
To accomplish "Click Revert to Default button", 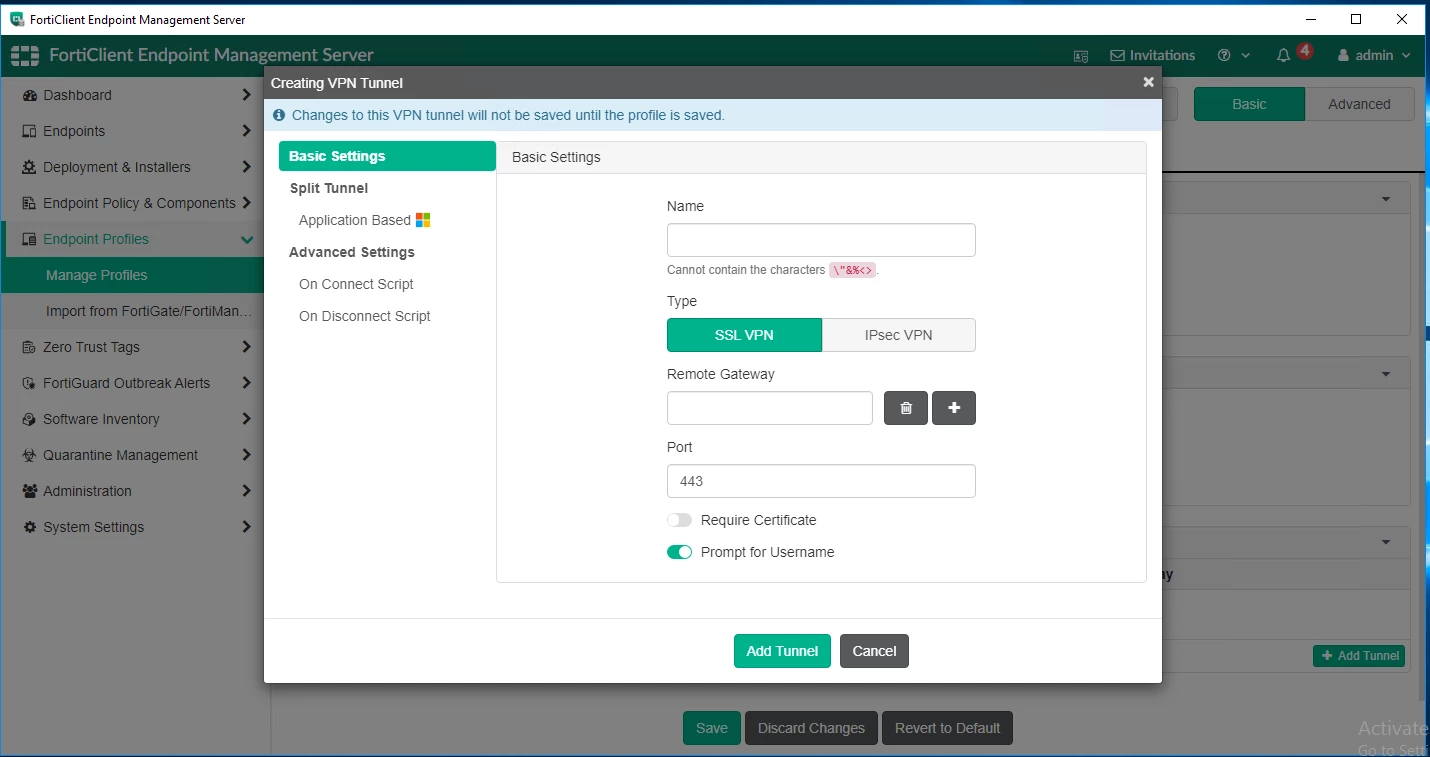I will [x=947, y=728].
